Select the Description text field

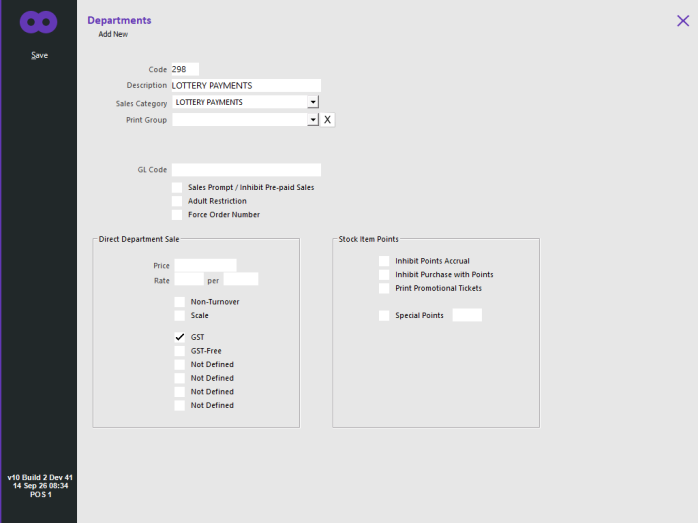point(246,85)
